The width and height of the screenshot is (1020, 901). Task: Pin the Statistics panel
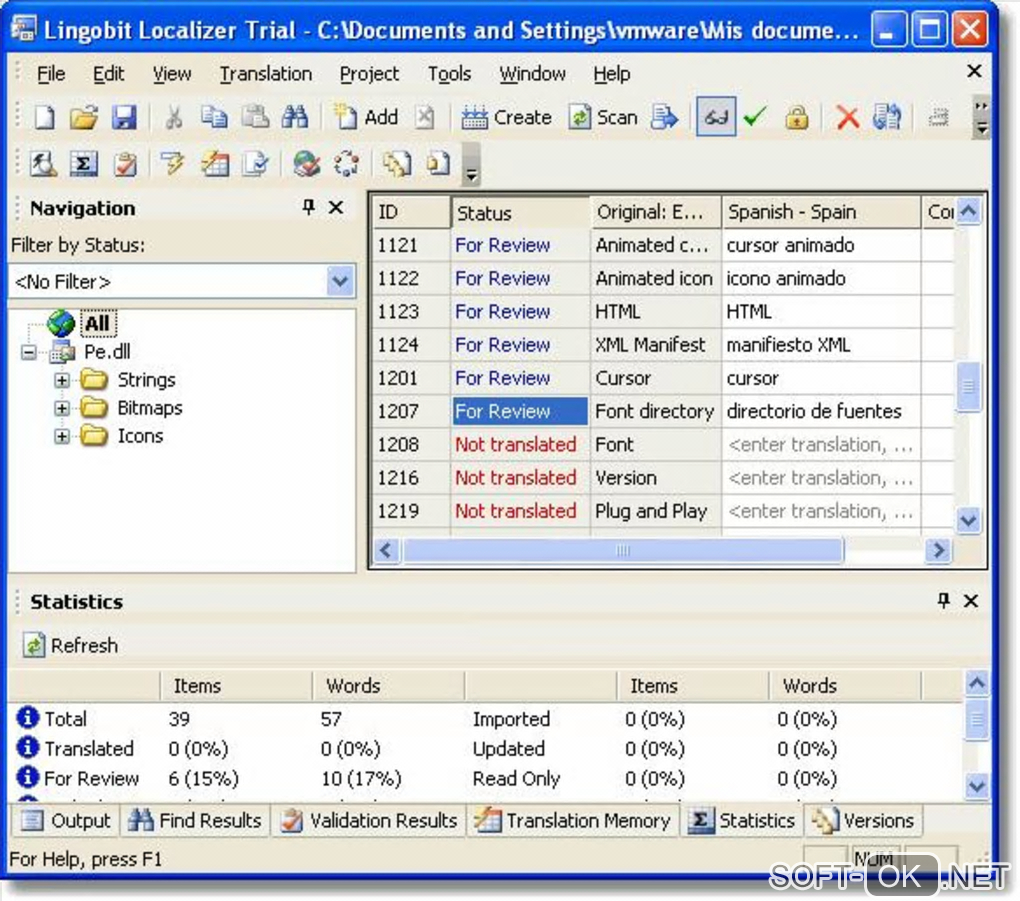943,600
